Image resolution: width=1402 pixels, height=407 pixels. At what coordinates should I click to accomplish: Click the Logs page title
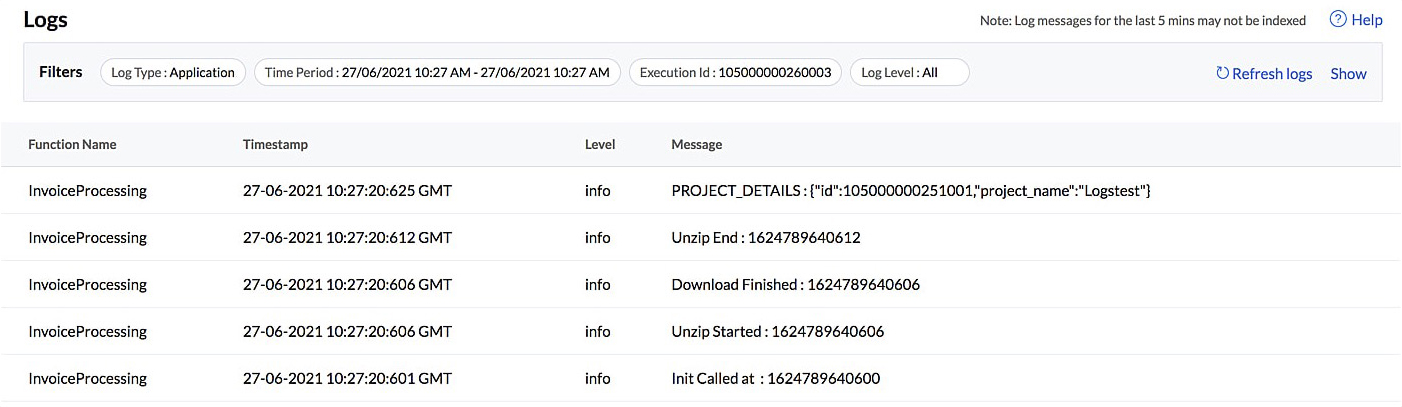point(46,19)
